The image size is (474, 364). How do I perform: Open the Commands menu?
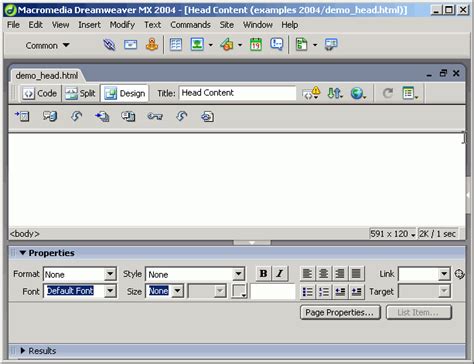tap(190, 25)
